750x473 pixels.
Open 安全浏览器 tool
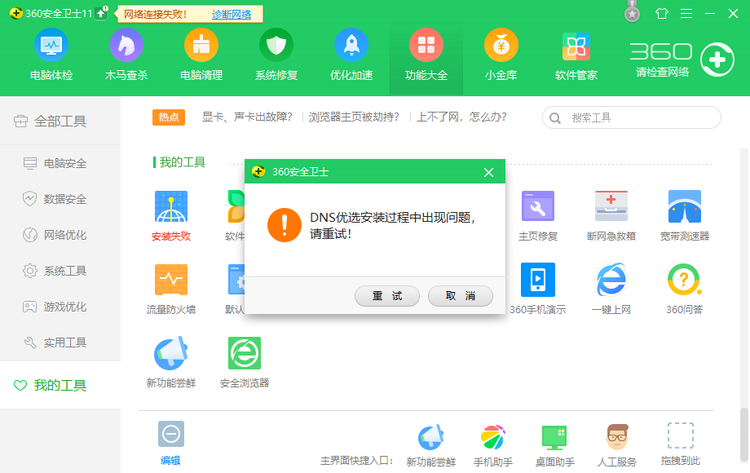pos(244,362)
